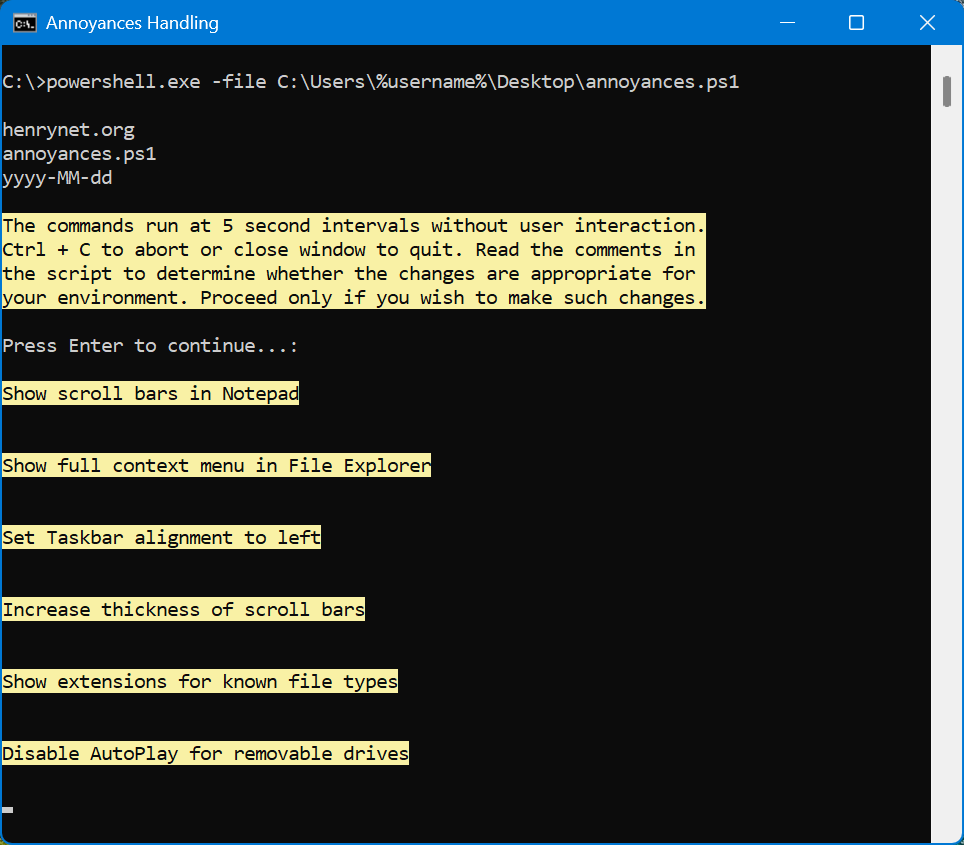Click the standalone annoyances.ps1 line under henrynet.org
Viewport: 964px width, 845px height.
click(x=79, y=154)
